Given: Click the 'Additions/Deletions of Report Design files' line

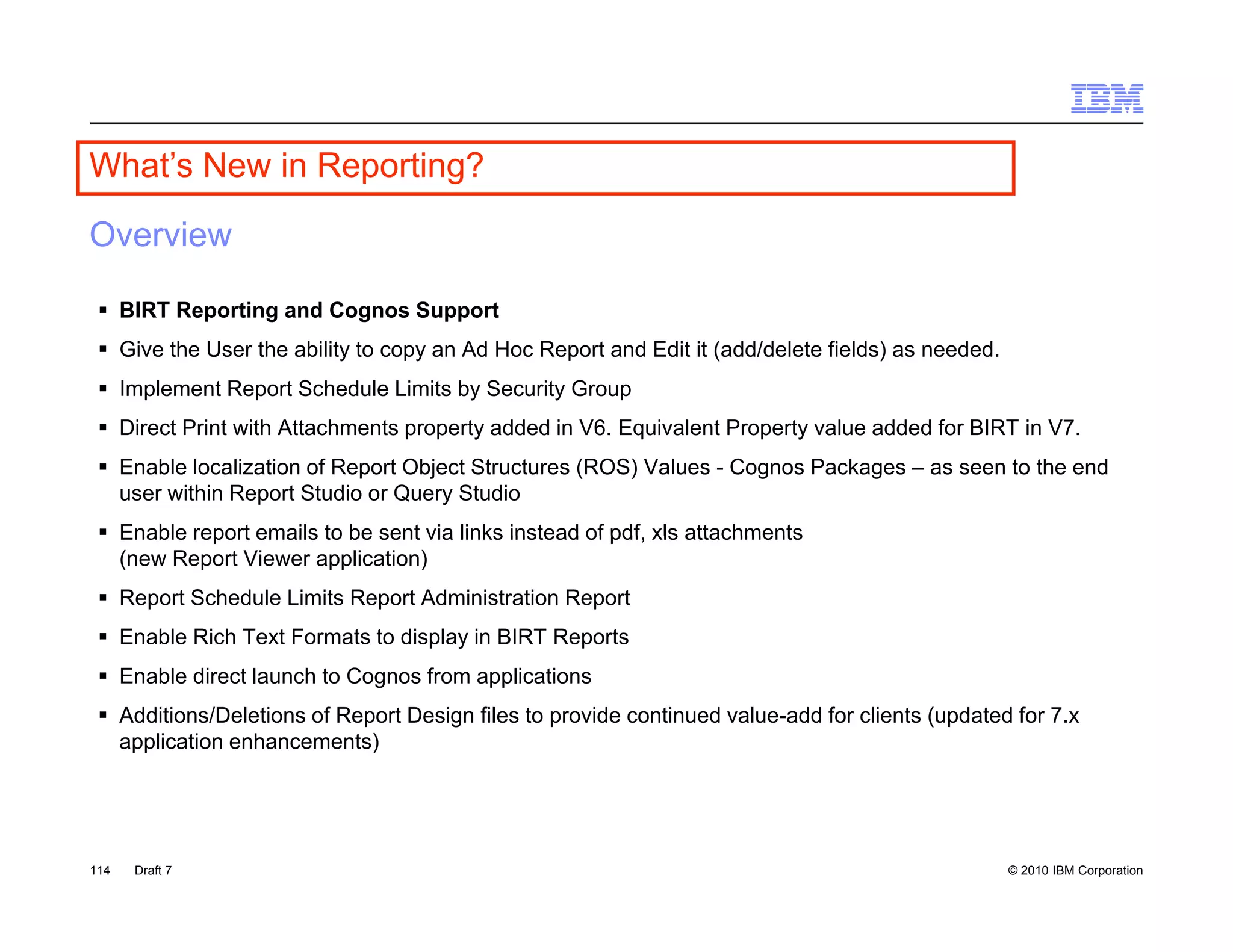Looking at the screenshot, I should click(x=599, y=716).
